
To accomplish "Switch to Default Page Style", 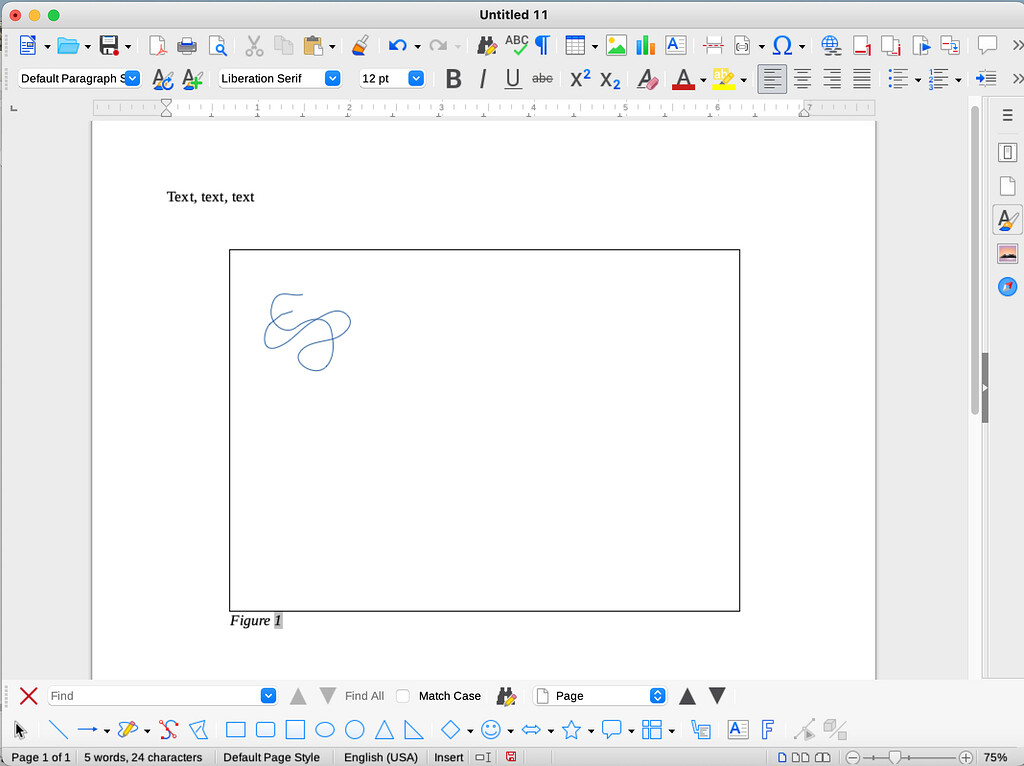I will coord(273,757).
